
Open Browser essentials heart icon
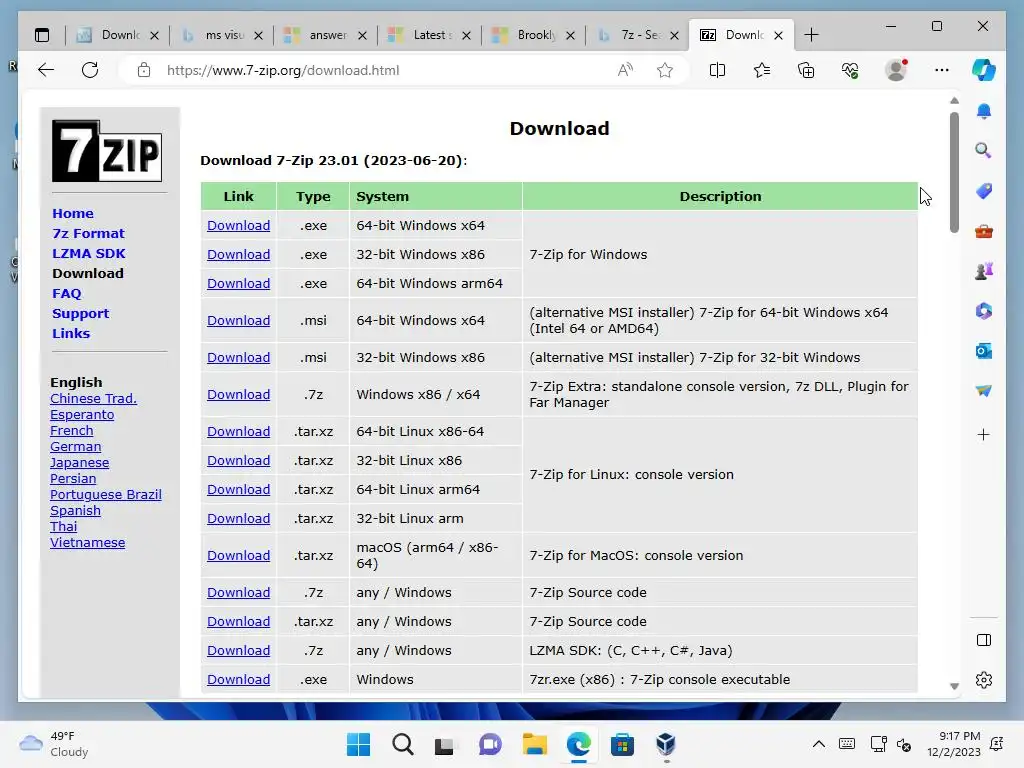point(850,70)
